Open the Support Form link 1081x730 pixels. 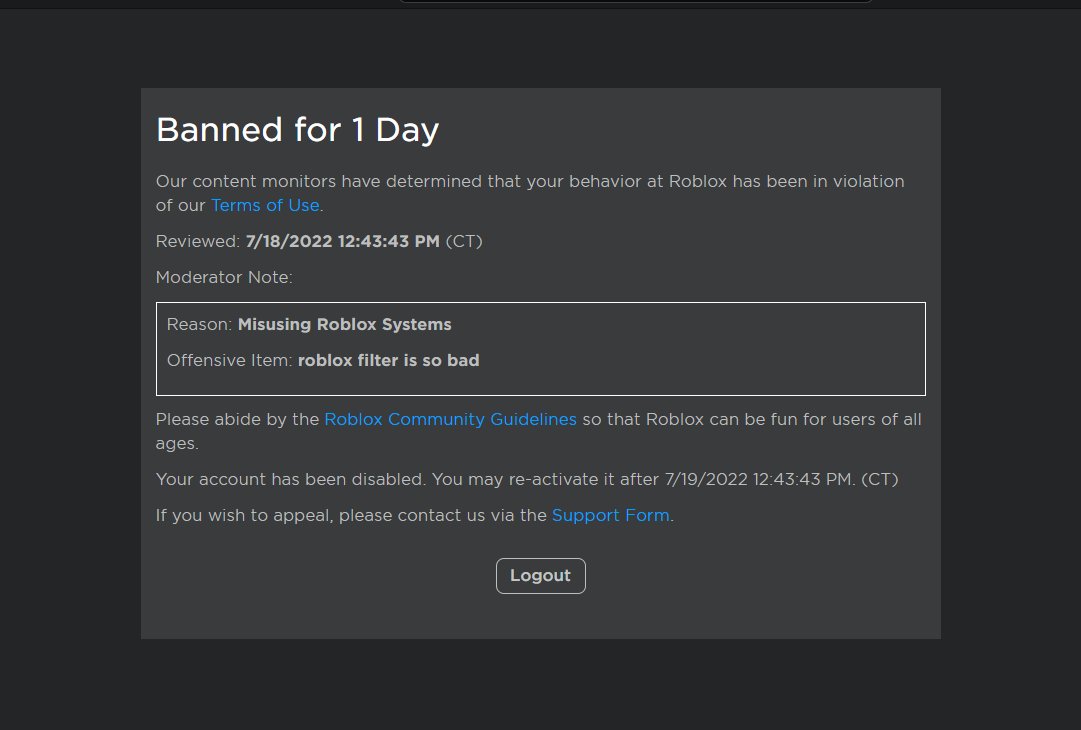(611, 516)
